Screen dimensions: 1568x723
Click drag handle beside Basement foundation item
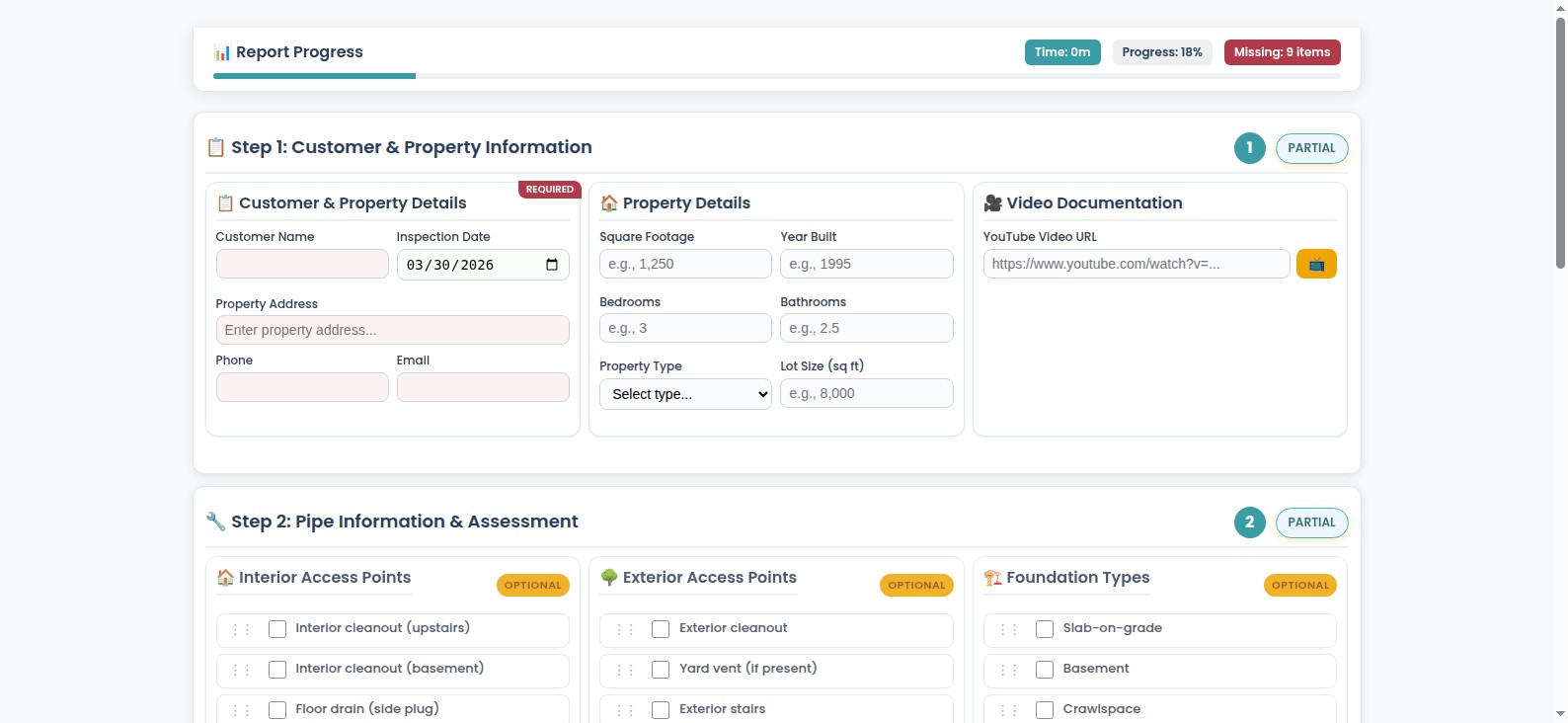point(1008,671)
